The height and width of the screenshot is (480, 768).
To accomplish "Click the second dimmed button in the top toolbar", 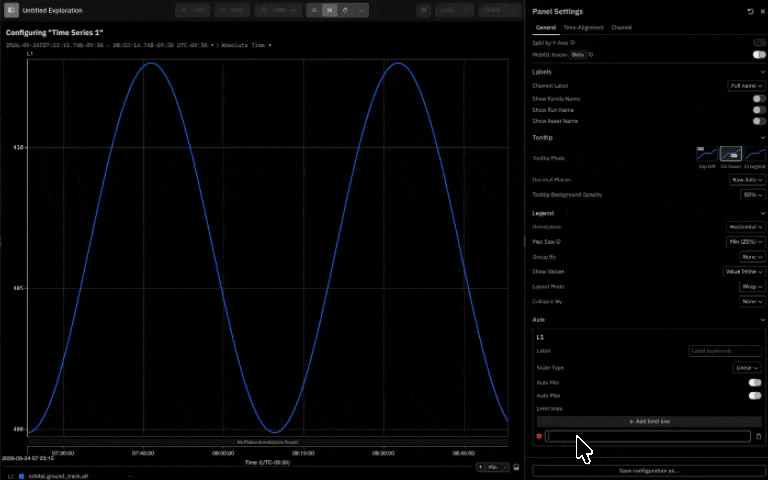I will point(232,10).
